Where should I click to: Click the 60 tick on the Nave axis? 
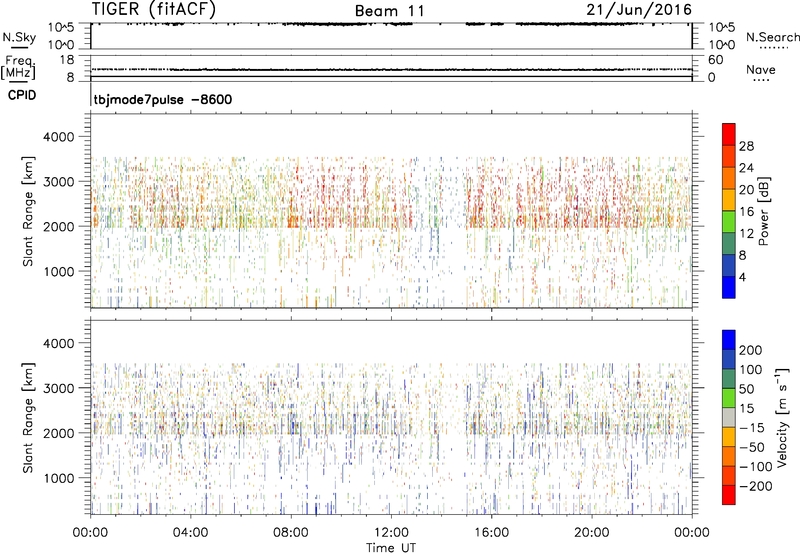coord(715,60)
